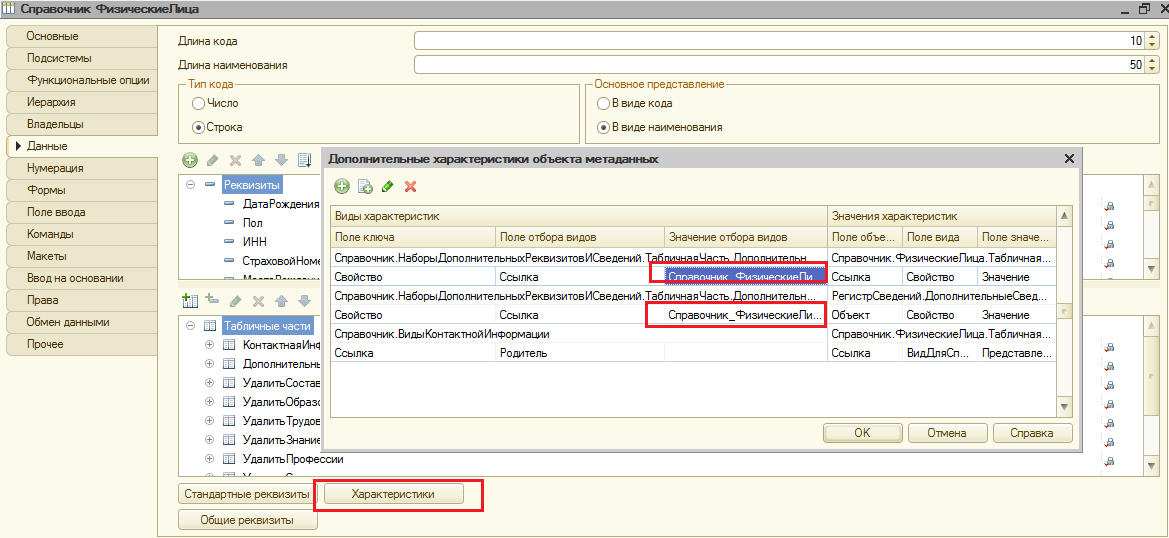Screen dimensions: 1169x538
Task: Move attribute down using arrow above Реквизиты list
Action: (281, 159)
